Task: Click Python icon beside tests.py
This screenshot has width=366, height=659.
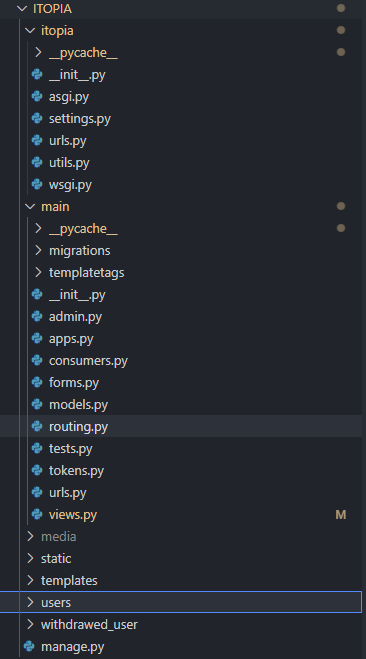Action: tap(37, 448)
